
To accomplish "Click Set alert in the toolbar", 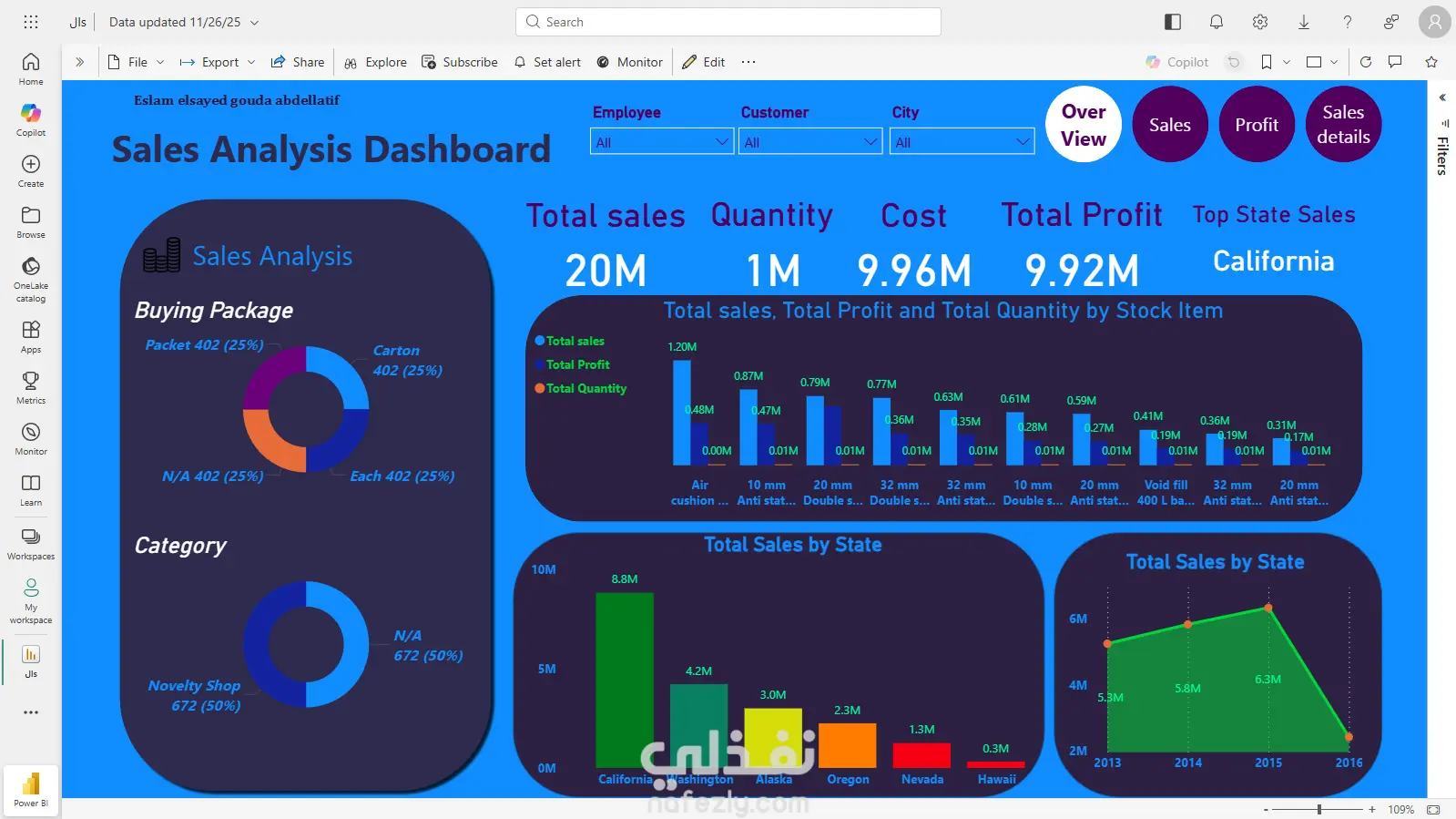I will [547, 62].
